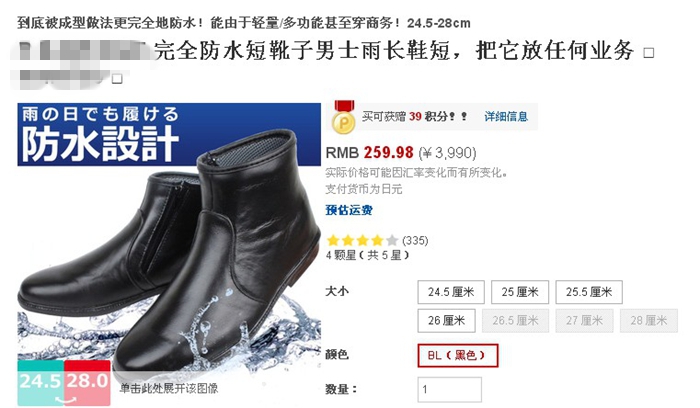
Task: Click the red 28.0 size badge
Action: pos(88,383)
